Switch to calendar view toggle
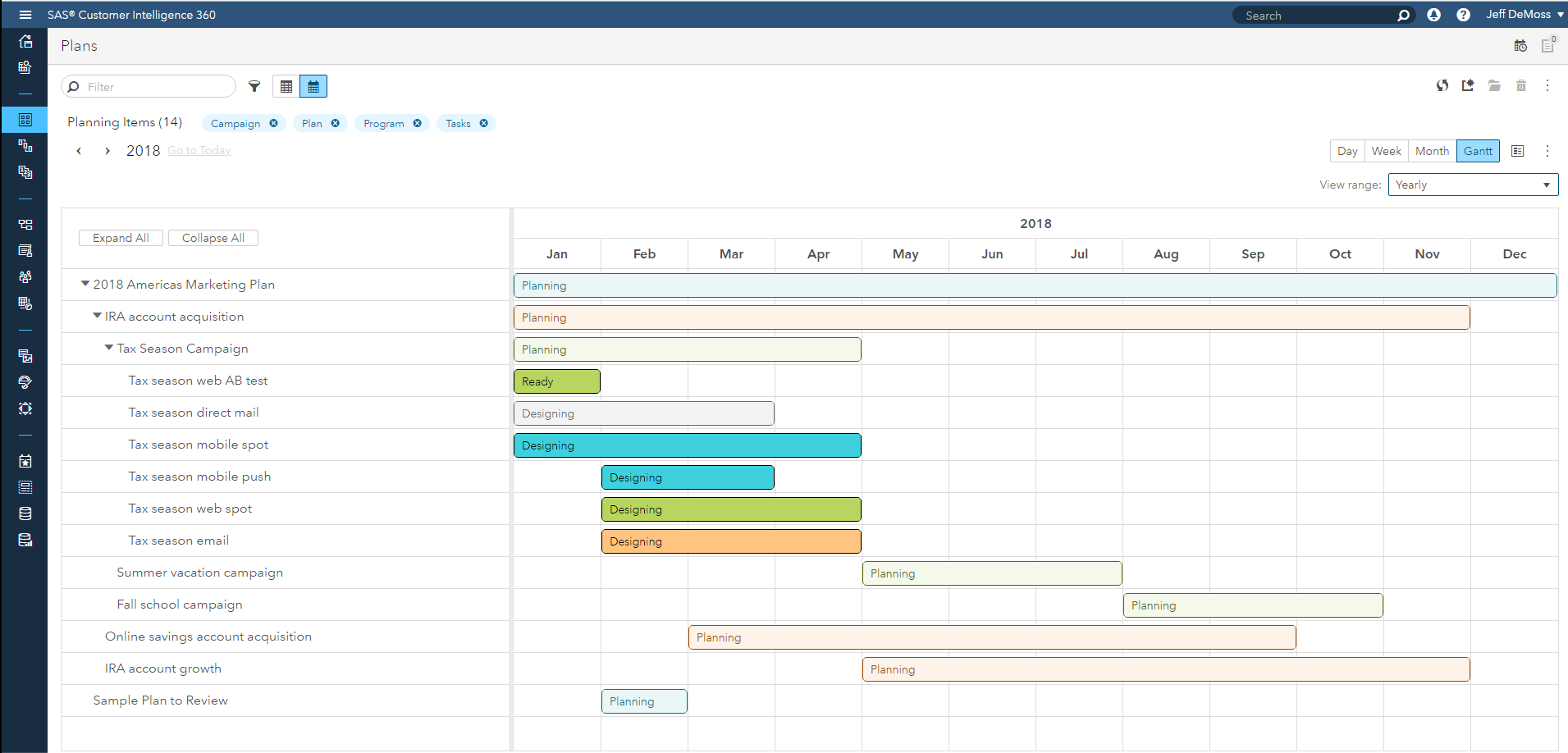Screen dimensions: 1568x753 [313, 86]
